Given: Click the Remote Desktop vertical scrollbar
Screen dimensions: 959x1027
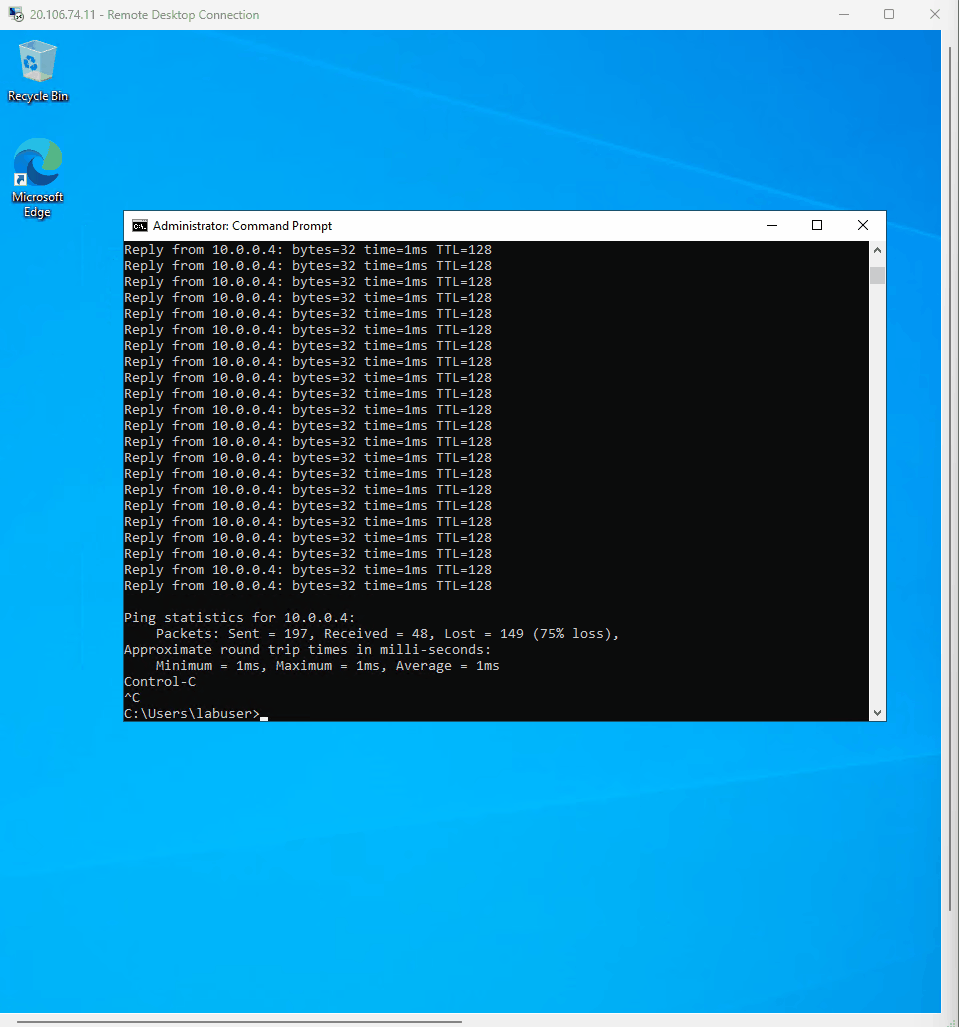Looking at the screenshot, I should tap(950, 478).
